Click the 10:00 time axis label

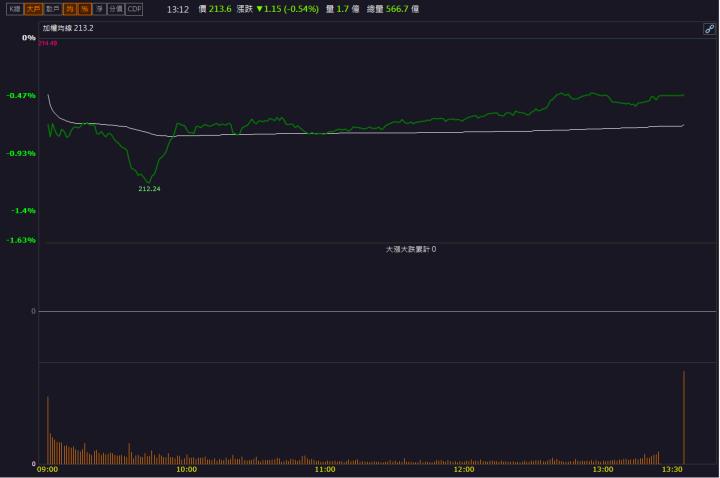(186, 469)
